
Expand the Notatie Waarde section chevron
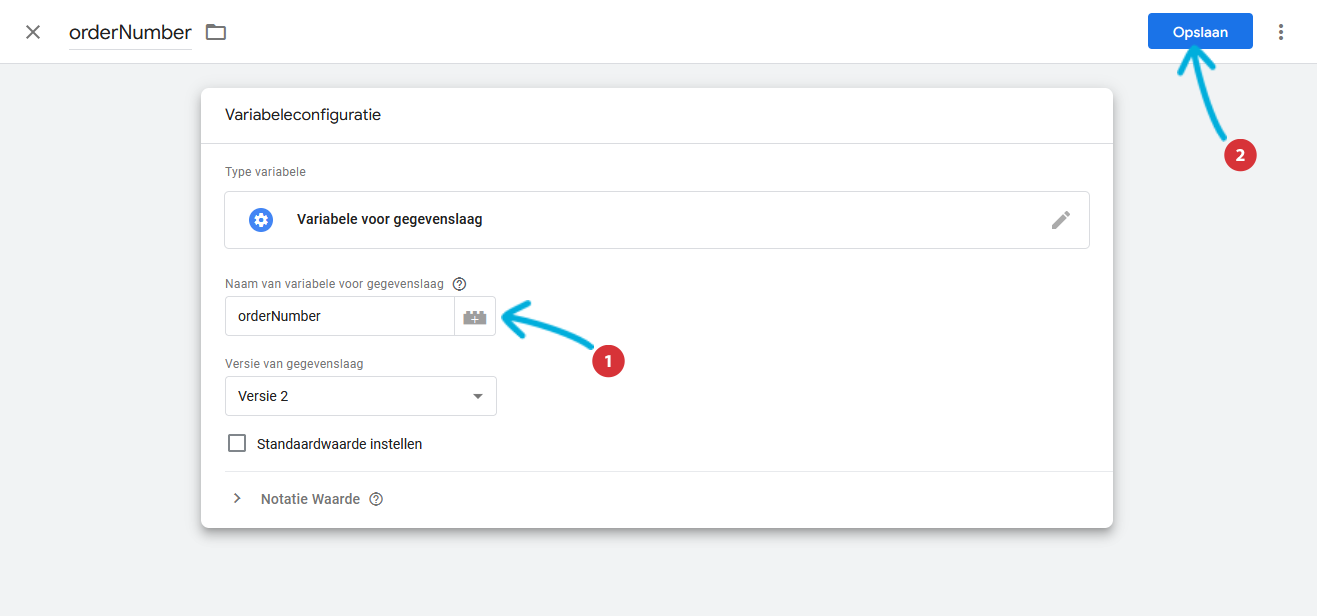(x=237, y=498)
